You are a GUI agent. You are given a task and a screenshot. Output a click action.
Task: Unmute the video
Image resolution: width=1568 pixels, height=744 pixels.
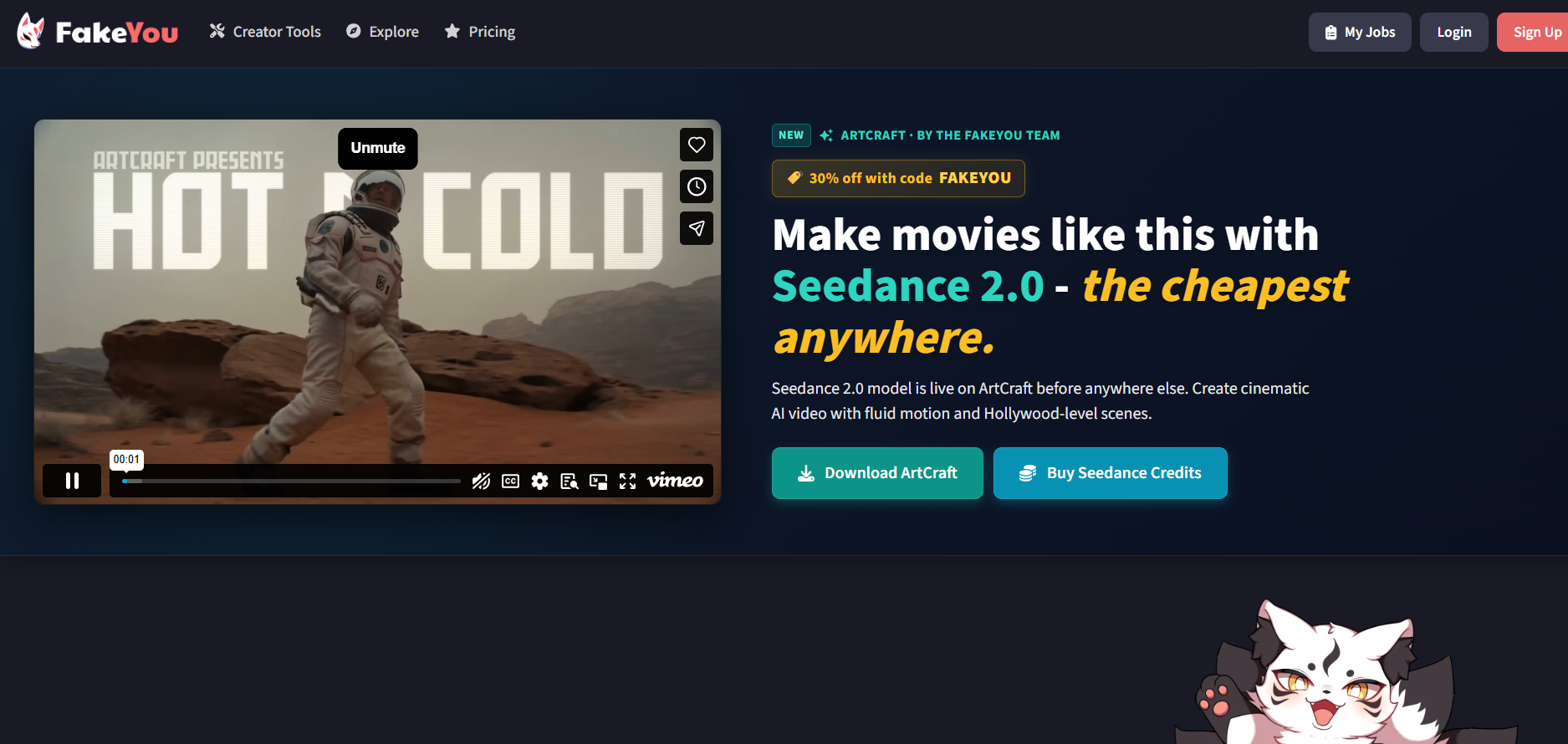point(378,148)
